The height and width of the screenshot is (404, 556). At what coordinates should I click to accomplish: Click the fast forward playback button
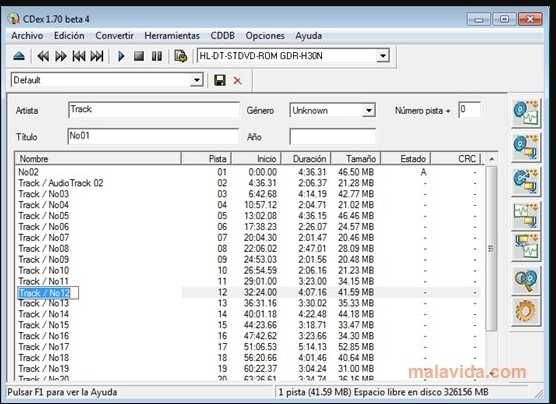pyautogui.click(x=61, y=56)
